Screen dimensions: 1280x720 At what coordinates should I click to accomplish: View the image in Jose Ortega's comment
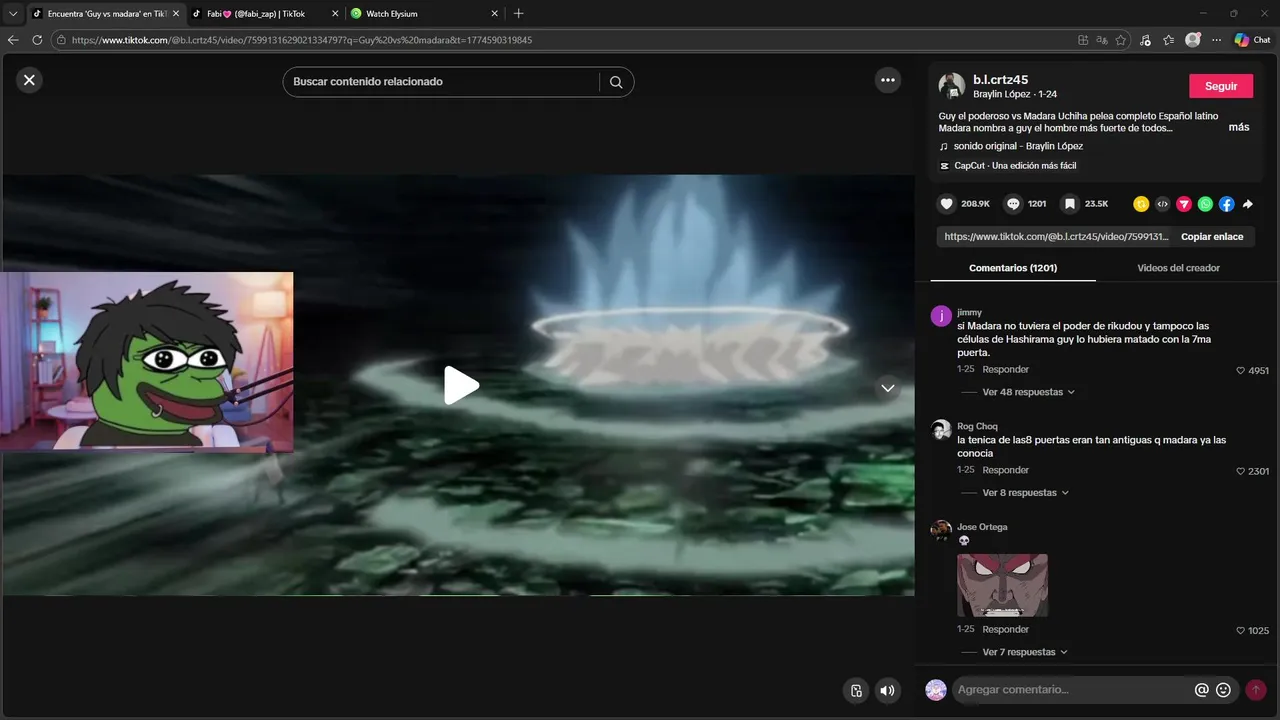point(1002,586)
